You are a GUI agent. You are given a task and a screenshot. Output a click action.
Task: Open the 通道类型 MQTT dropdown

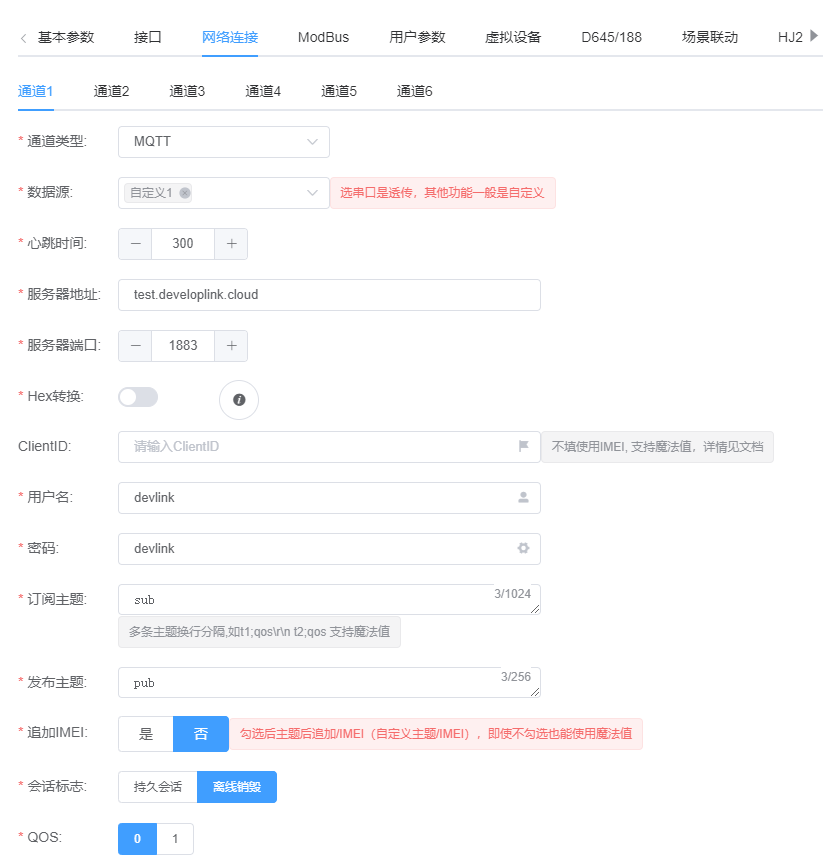pos(224,142)
